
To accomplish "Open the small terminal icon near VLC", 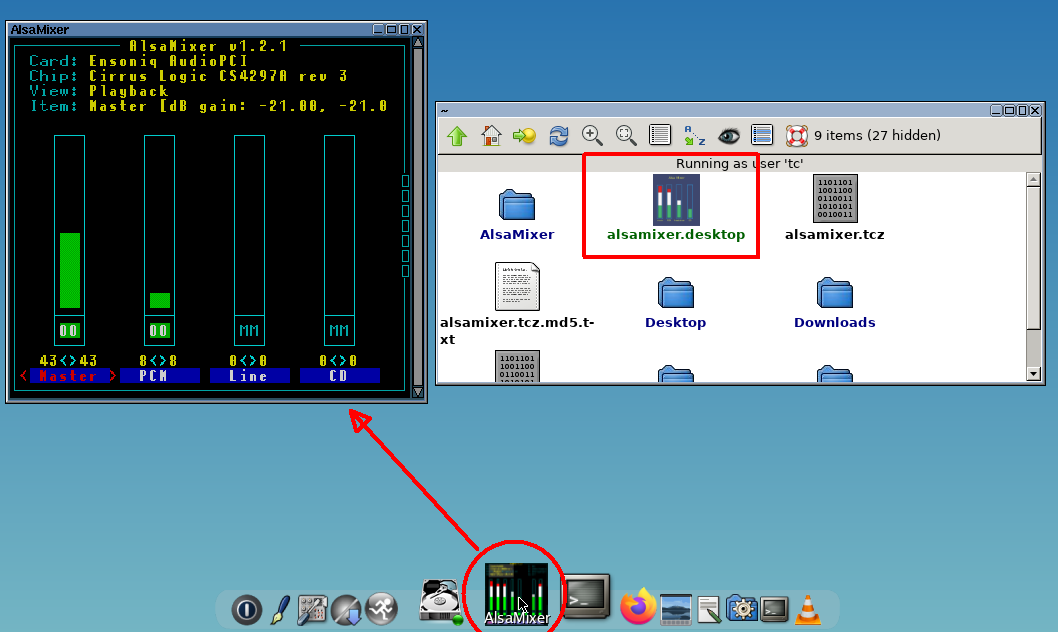I will pyautogui.click(x=775, y=609).
